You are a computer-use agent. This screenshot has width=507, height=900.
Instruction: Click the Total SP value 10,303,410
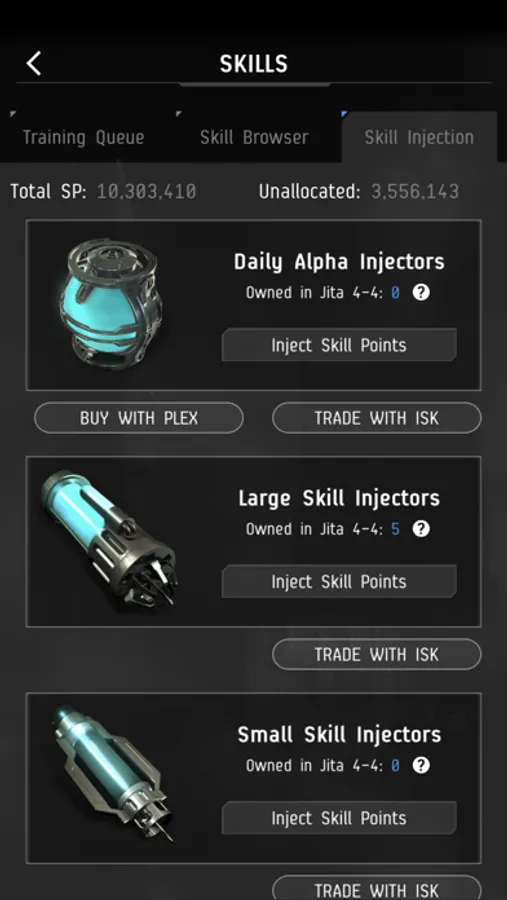[146, 191]
